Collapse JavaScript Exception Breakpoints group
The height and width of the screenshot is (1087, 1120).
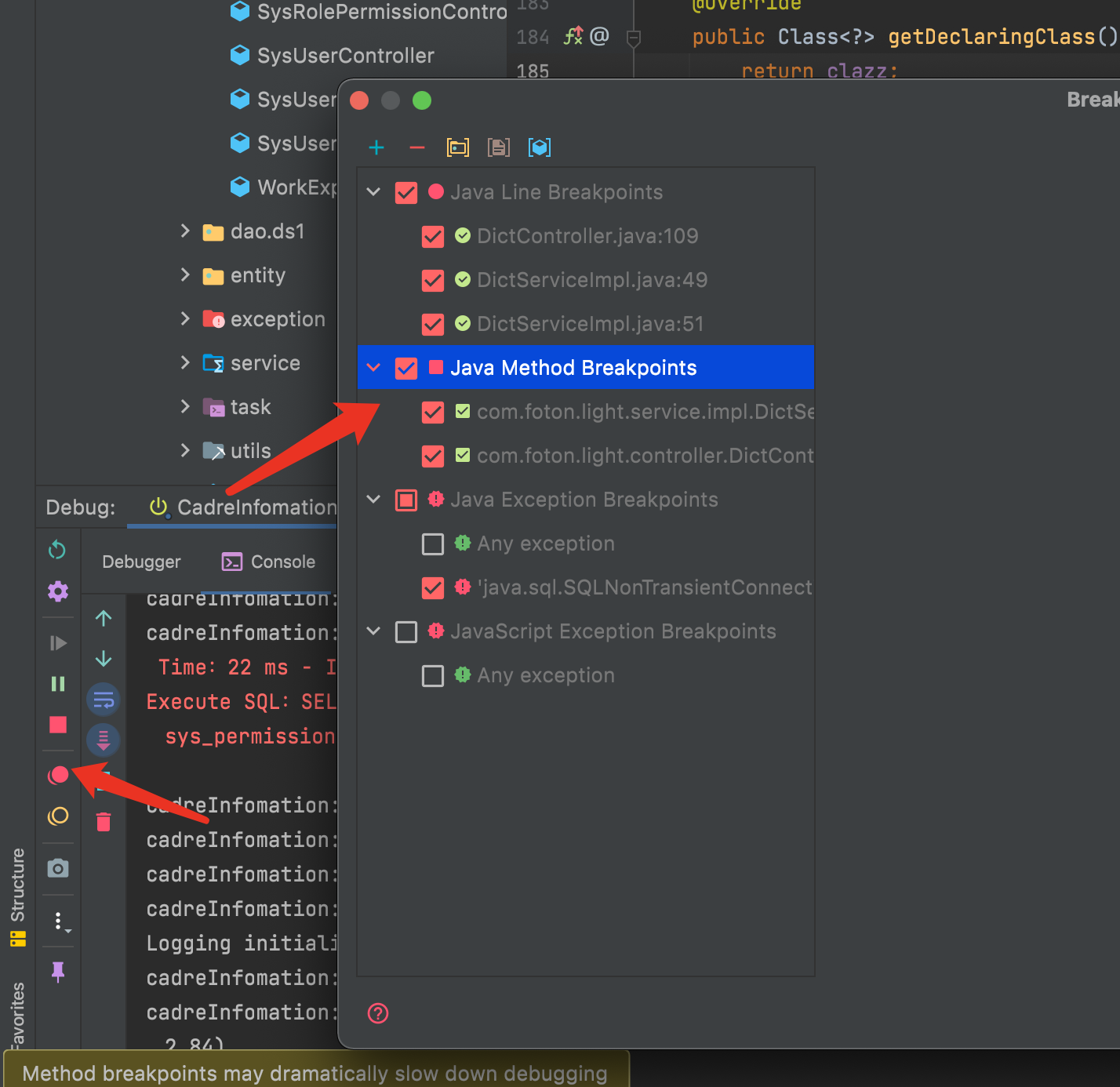click(374, 631)
